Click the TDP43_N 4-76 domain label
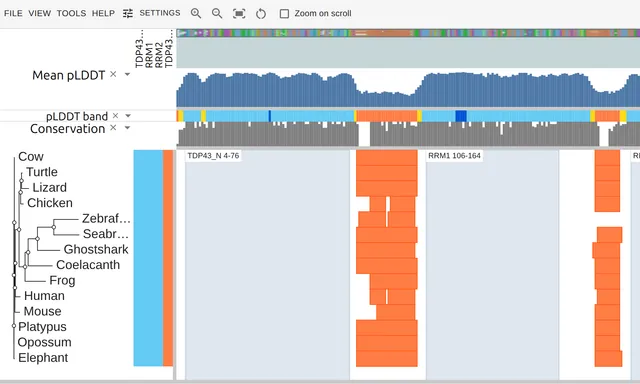Viewport: 640px width, 384px height. tap(213, 156)
